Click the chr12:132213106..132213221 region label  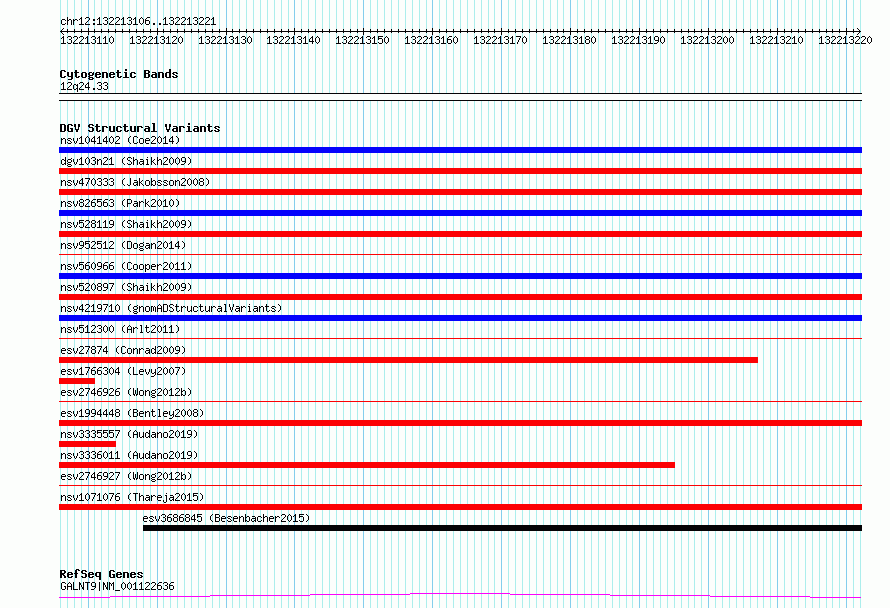coord(138,22)
